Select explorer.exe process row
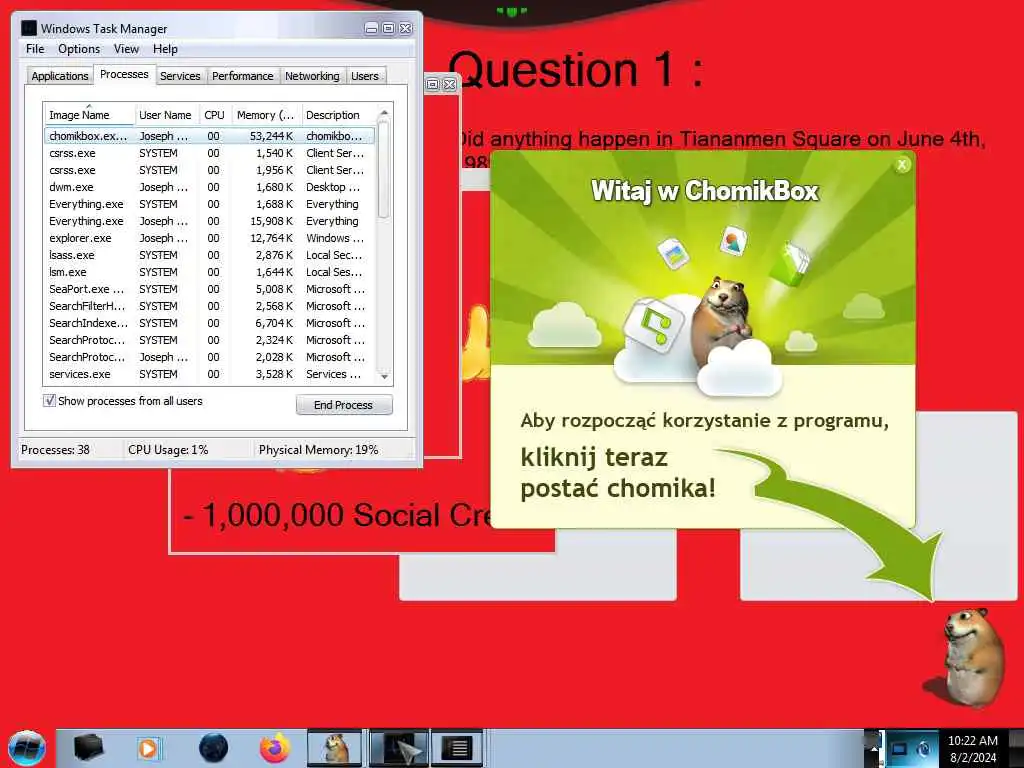This screenshot has height=768, width=1024. 210,238
